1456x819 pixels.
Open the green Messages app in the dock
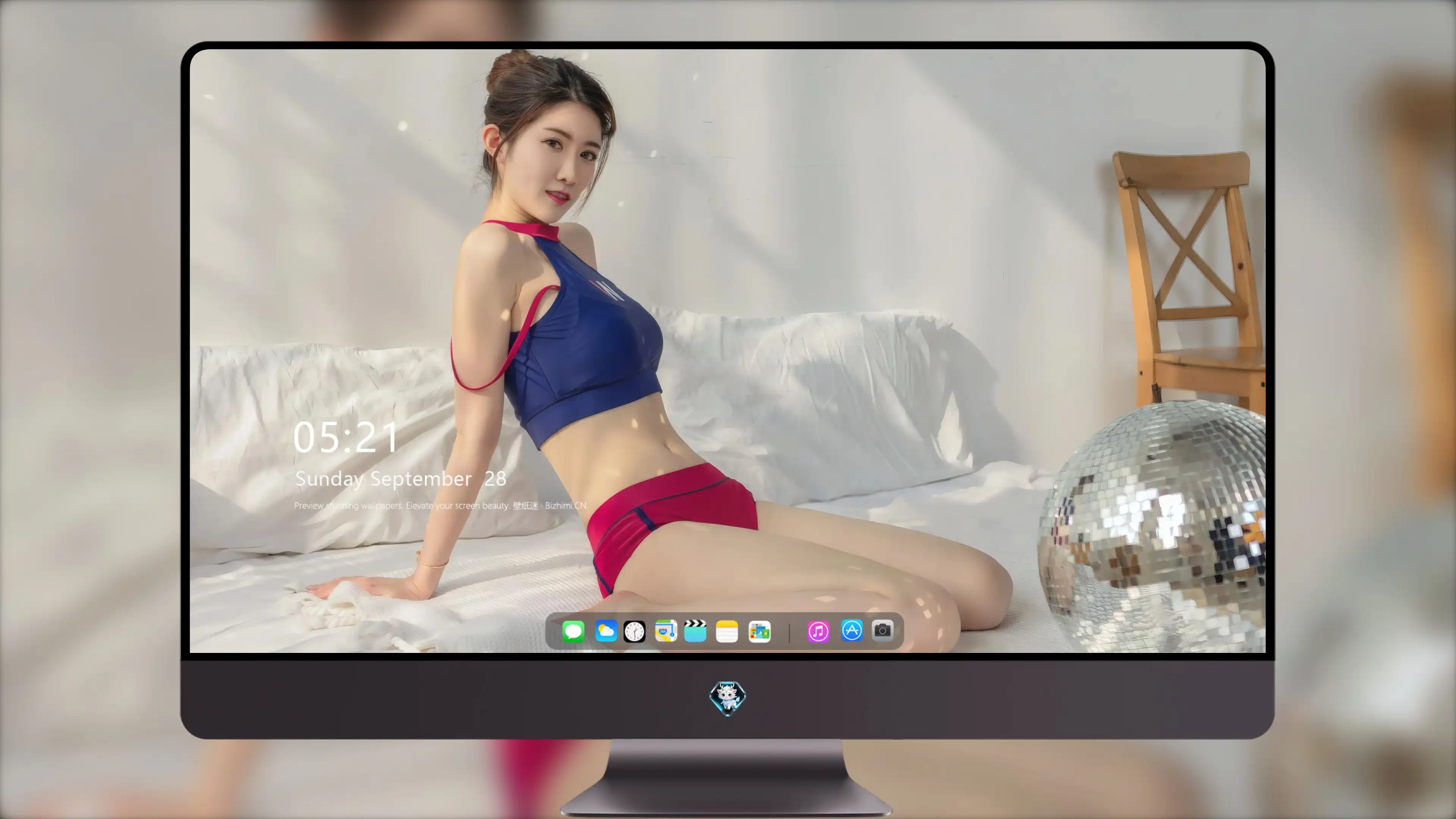pyautogui.click(x=573, y=631)
